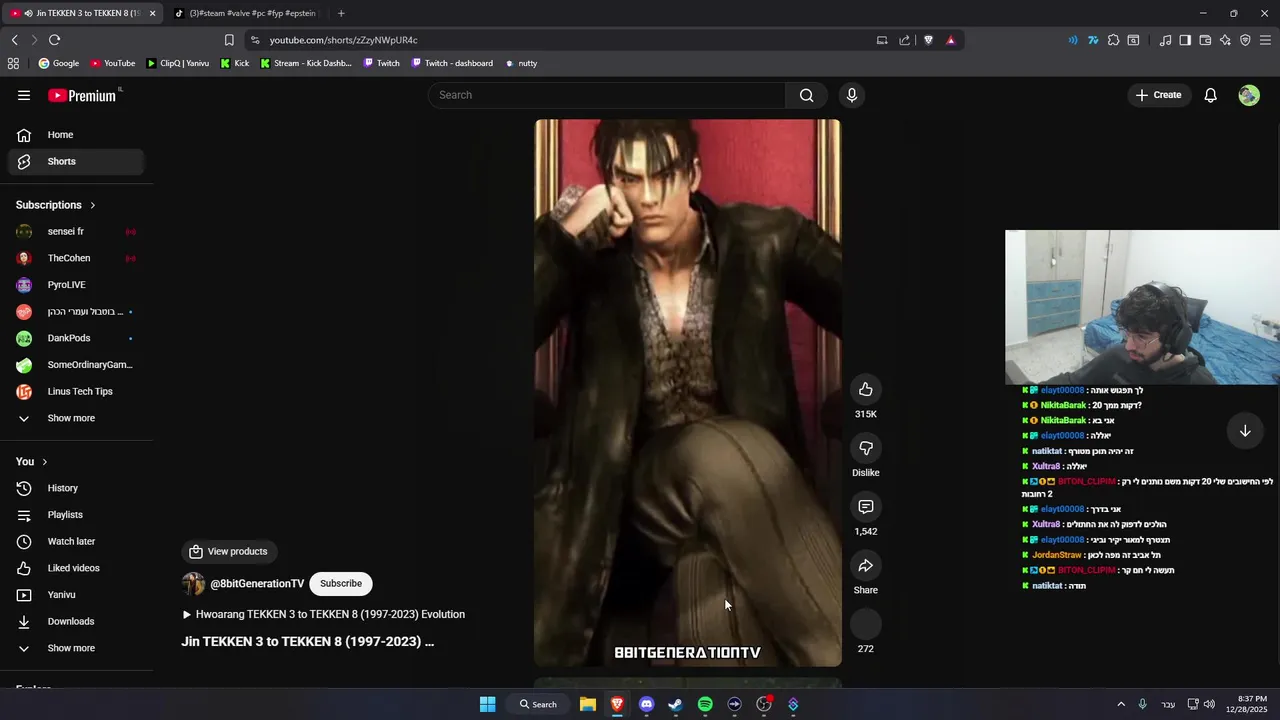Screen dimensions: 1280x720
Task: Click View products button
Action: pos(229,551)
